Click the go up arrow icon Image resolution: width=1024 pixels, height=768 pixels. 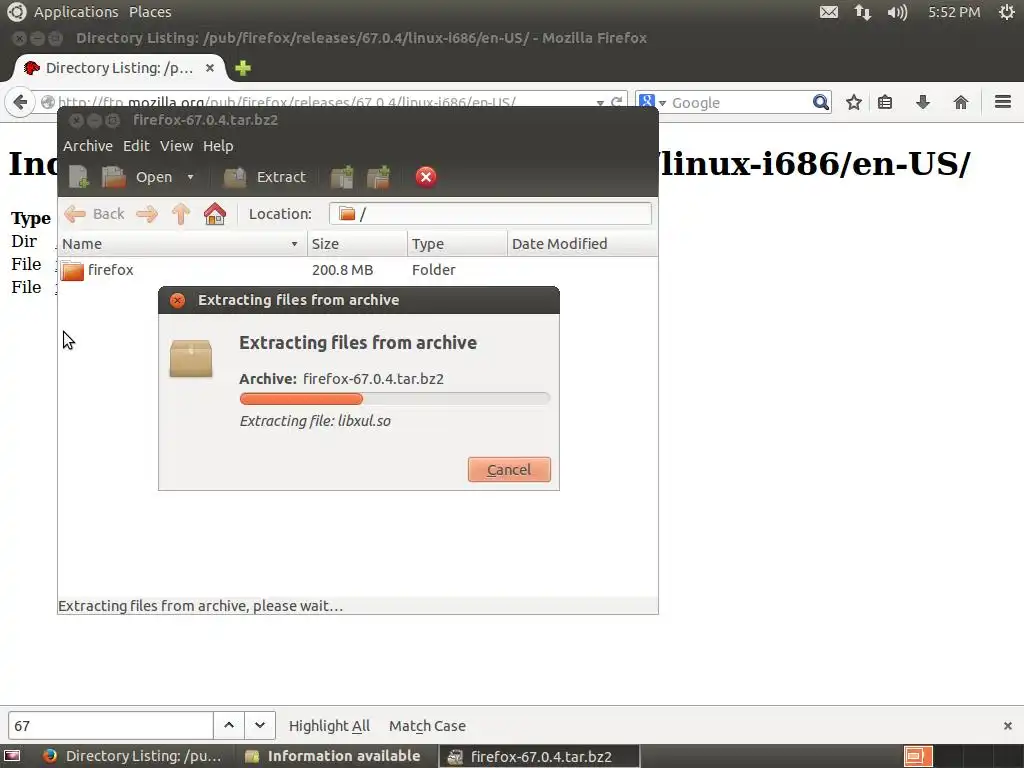click(181, 214)
